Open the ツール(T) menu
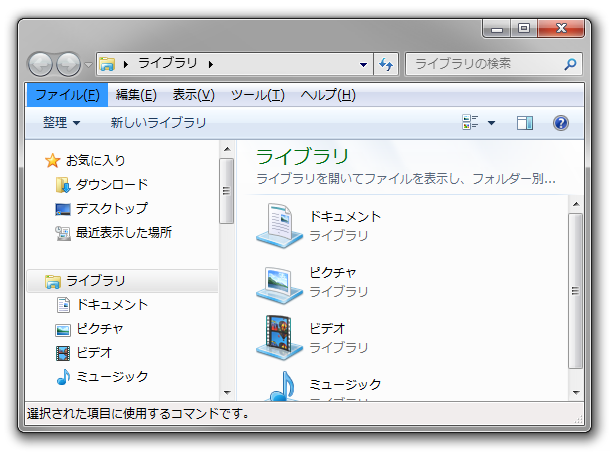 [258, 95]
